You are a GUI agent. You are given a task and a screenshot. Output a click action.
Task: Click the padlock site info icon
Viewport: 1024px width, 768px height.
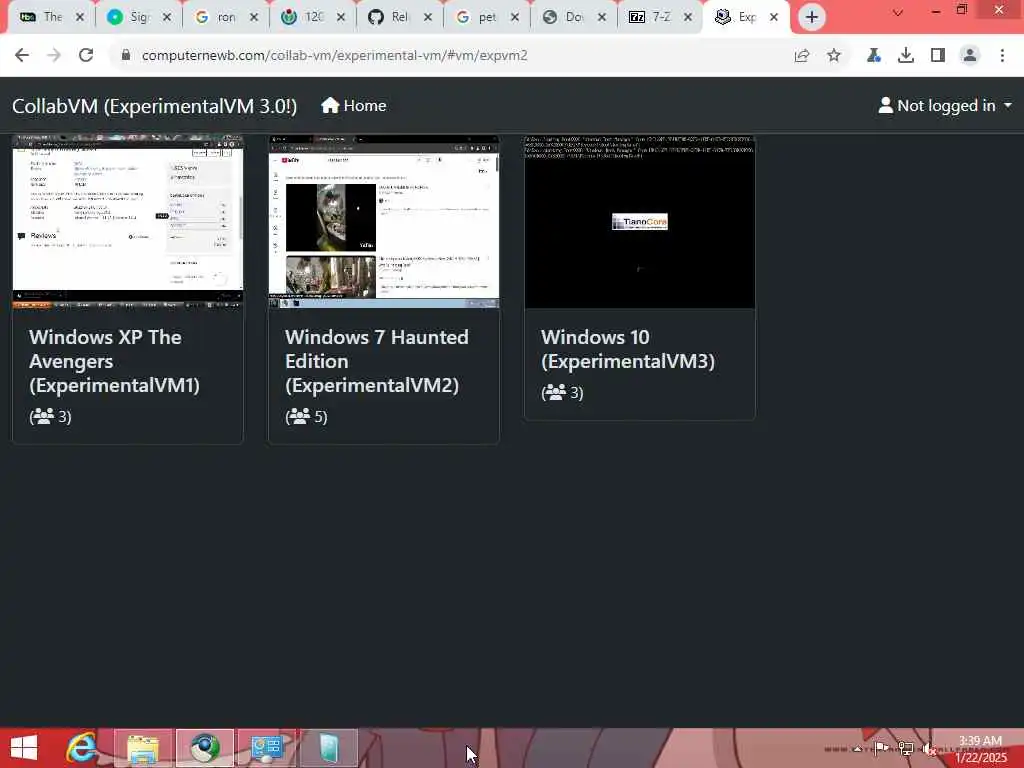tap(126, 56)
